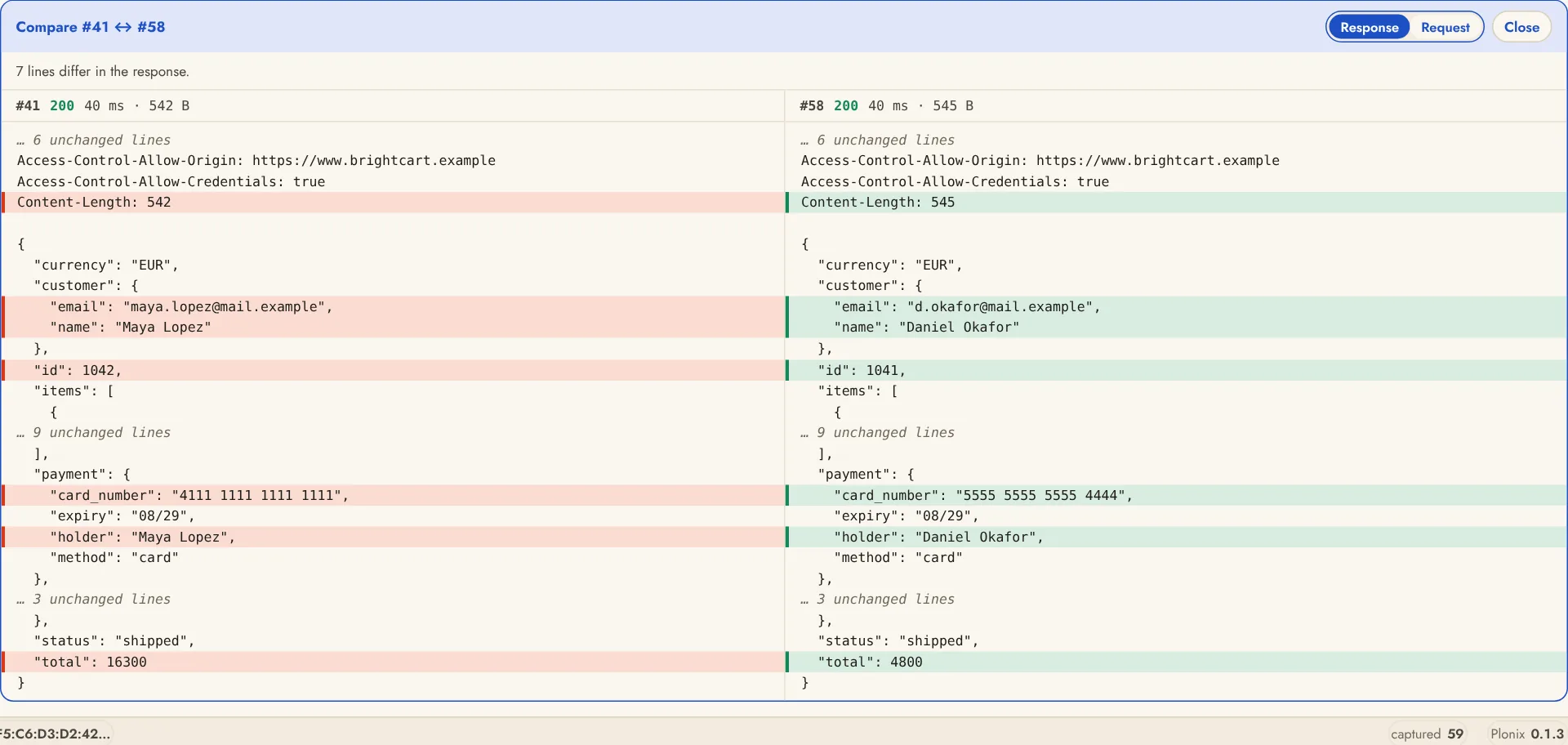1568x745 pixels.
Task: Select the '7 lines differ in the response' message
Action: (102, 71)
